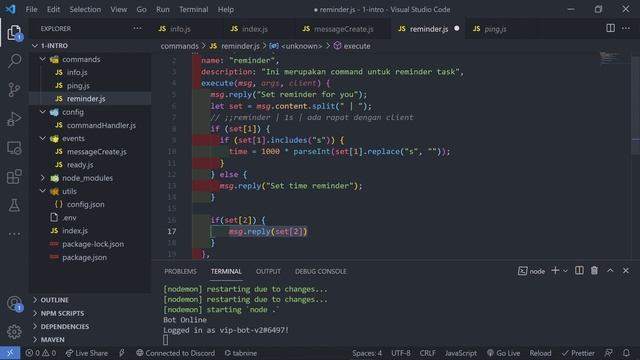Click Go Live server button
The width and height of the screenshot is (640, 360).
[x=503, y=353]
